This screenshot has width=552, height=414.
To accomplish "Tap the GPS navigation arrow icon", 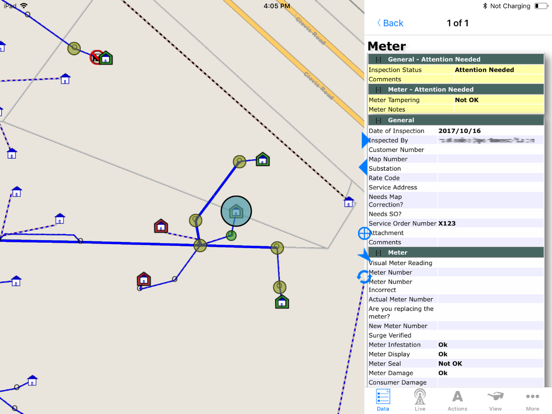I will coord(365,255).
